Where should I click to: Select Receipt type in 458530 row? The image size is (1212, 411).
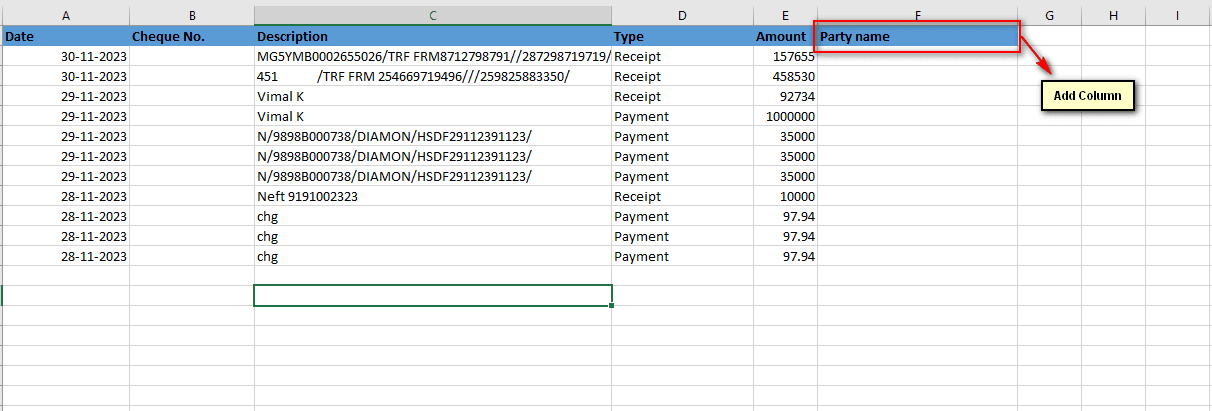point(681,76)
